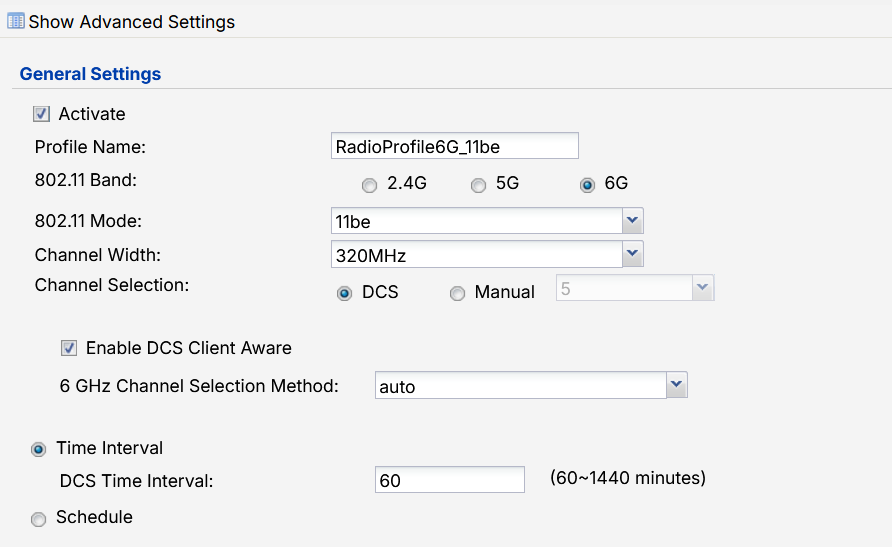Select the Schedule radio button
Viewport: 892px width, 547px height.
pos(38,519)
